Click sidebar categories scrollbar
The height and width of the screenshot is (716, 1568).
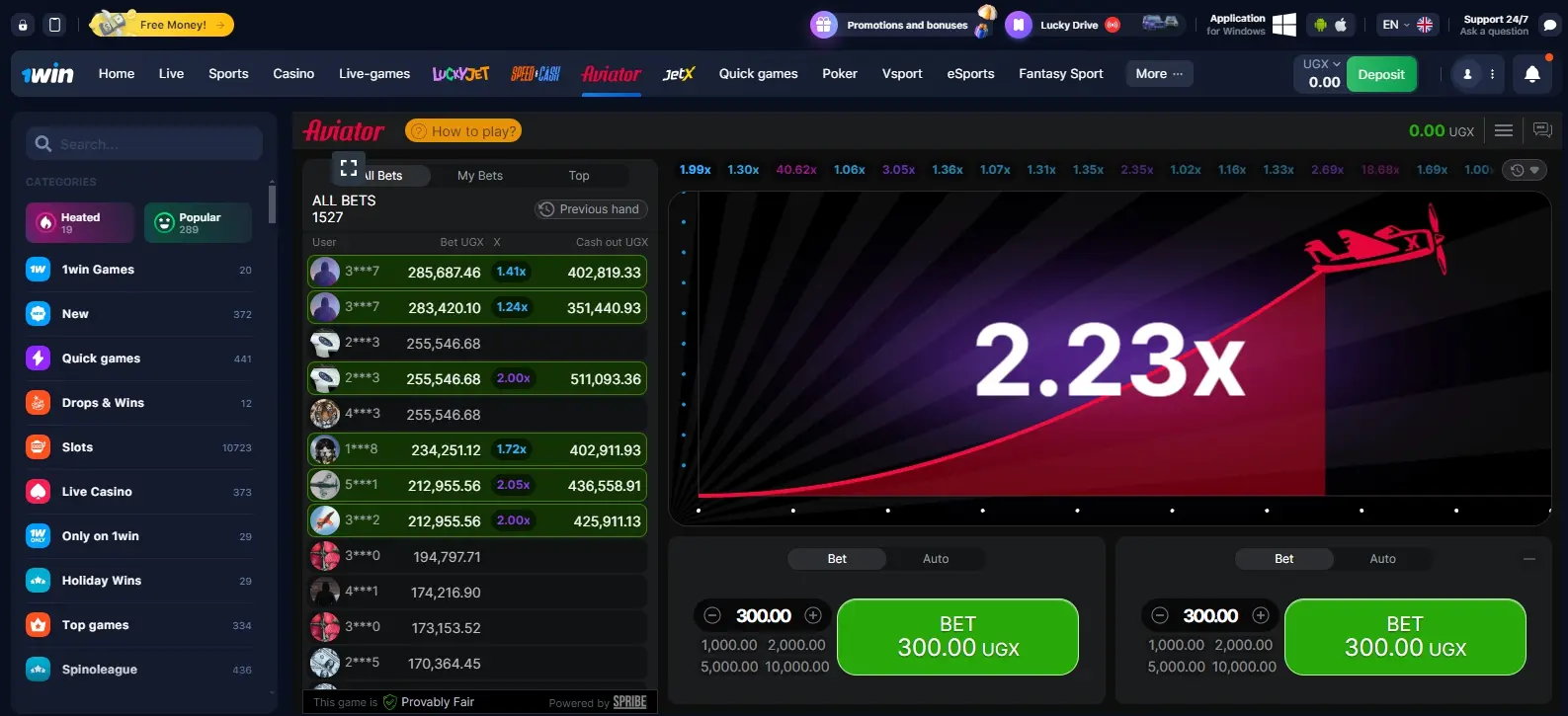tap(272, 203)
